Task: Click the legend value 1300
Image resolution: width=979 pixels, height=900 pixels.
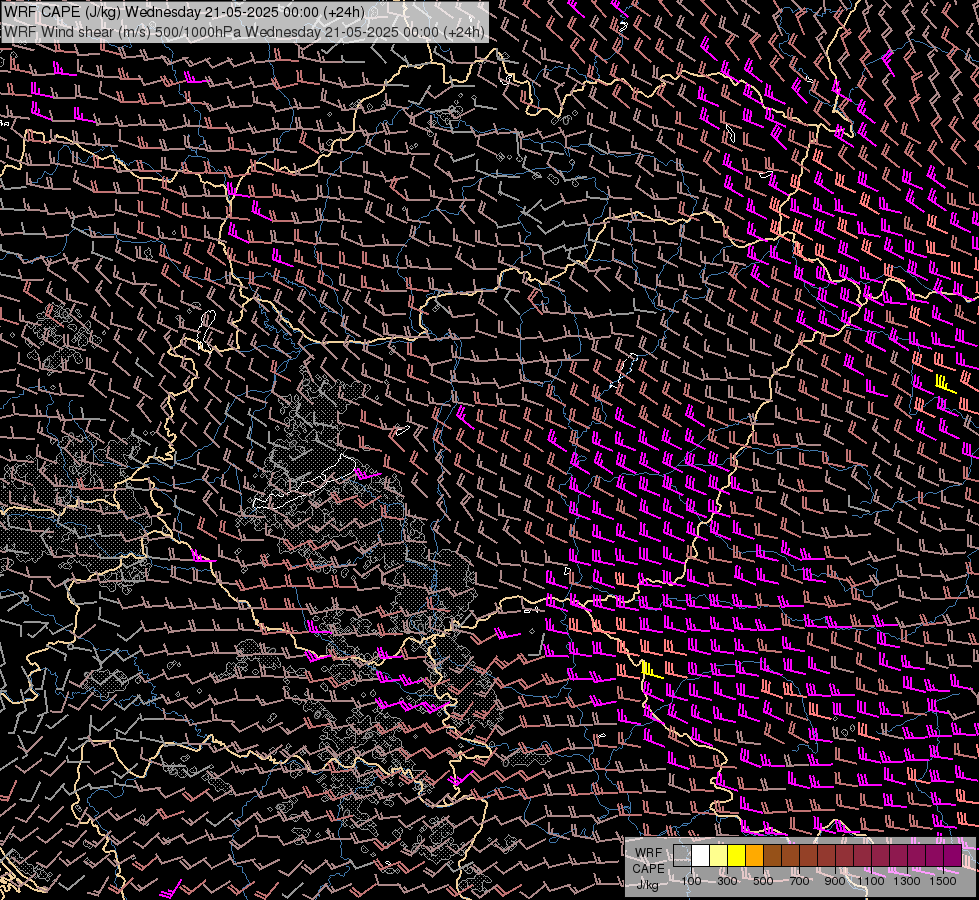Action: point(907,881)
